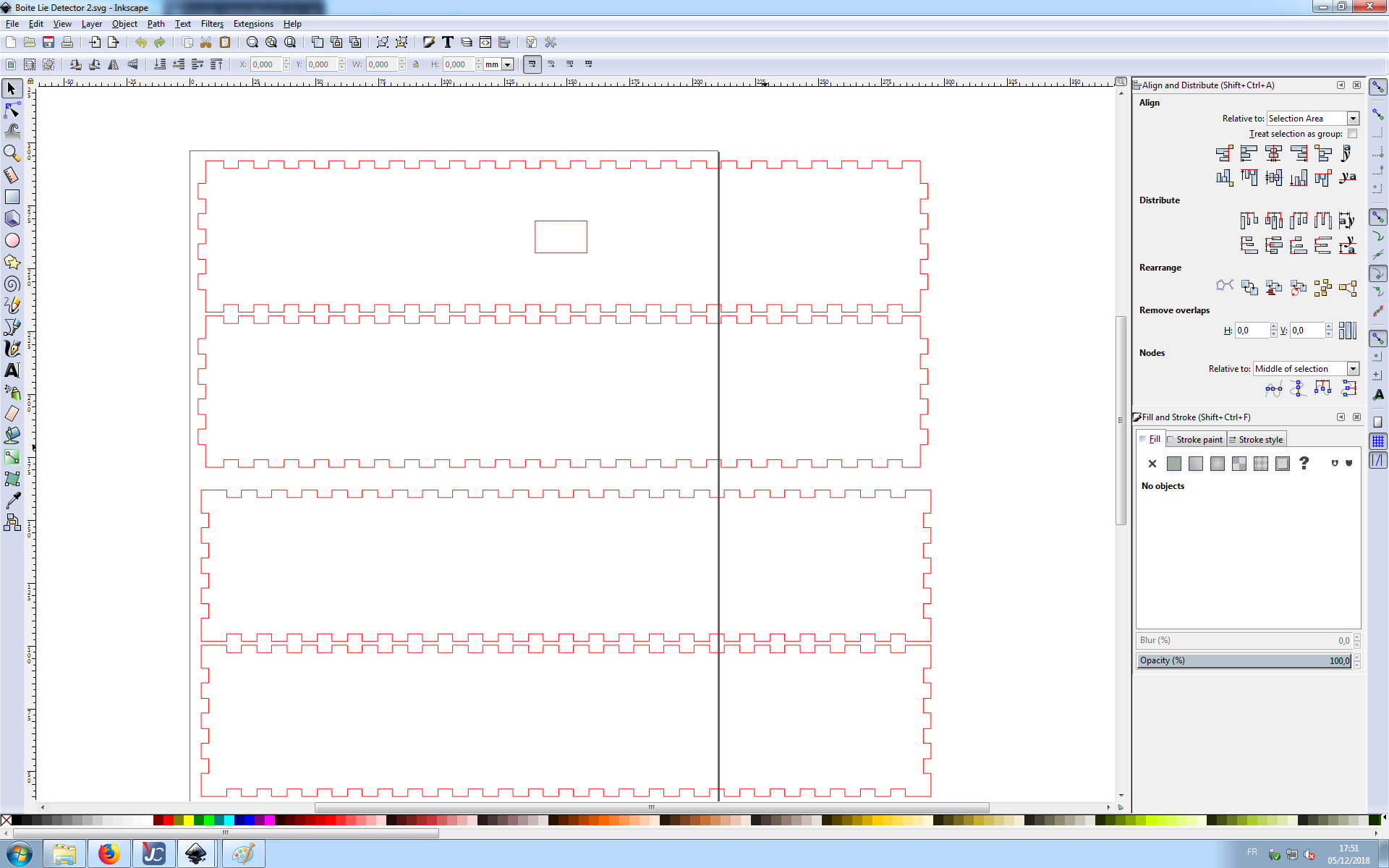The image size is (1389, 868).
Task: Select the Circle/Ellipse tool
Action: 12,240
